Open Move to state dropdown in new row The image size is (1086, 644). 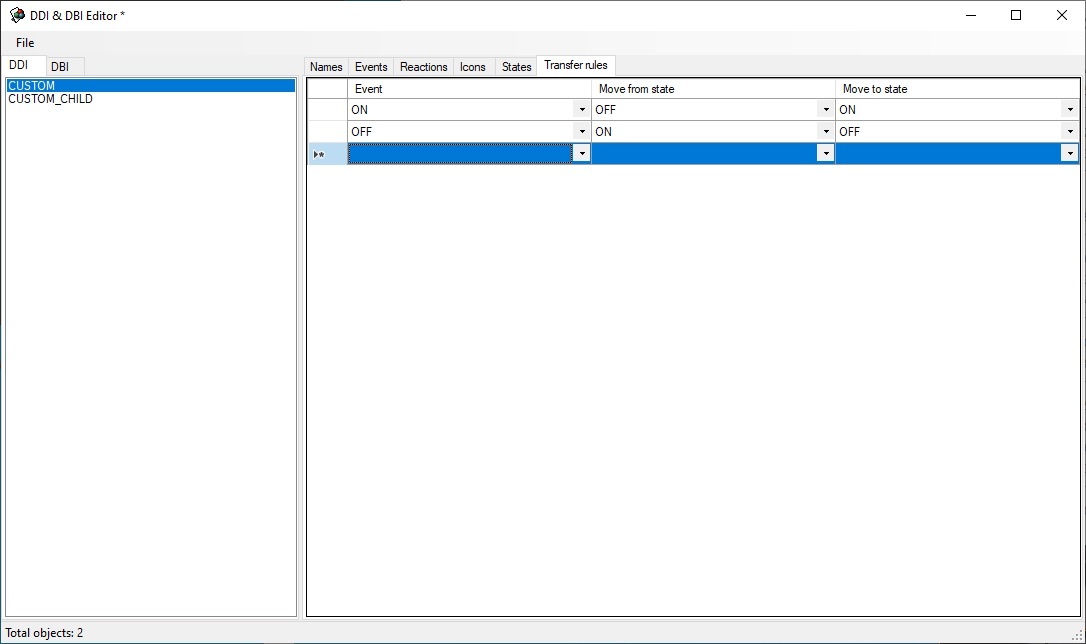tap(1070, 154)
